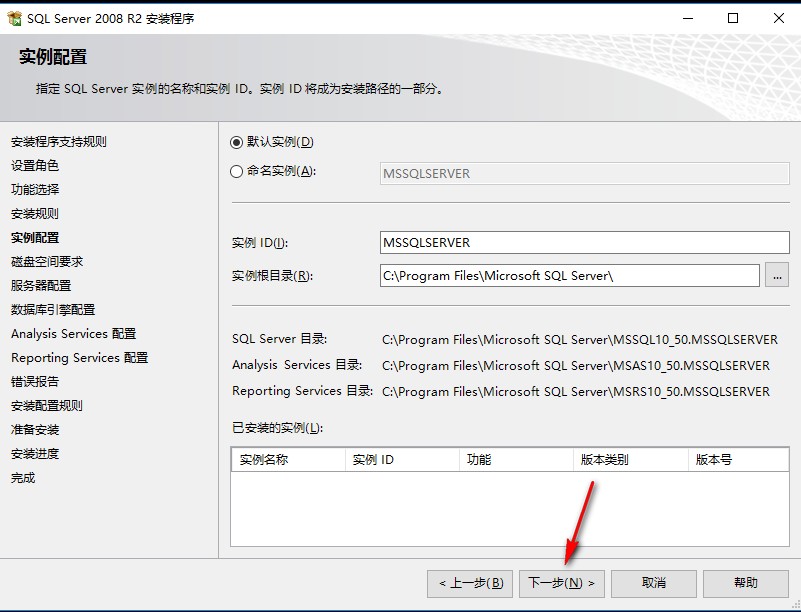
Task: Select 完成 step in sidebar
Action: pyautogui.click(x=23, y=478)
